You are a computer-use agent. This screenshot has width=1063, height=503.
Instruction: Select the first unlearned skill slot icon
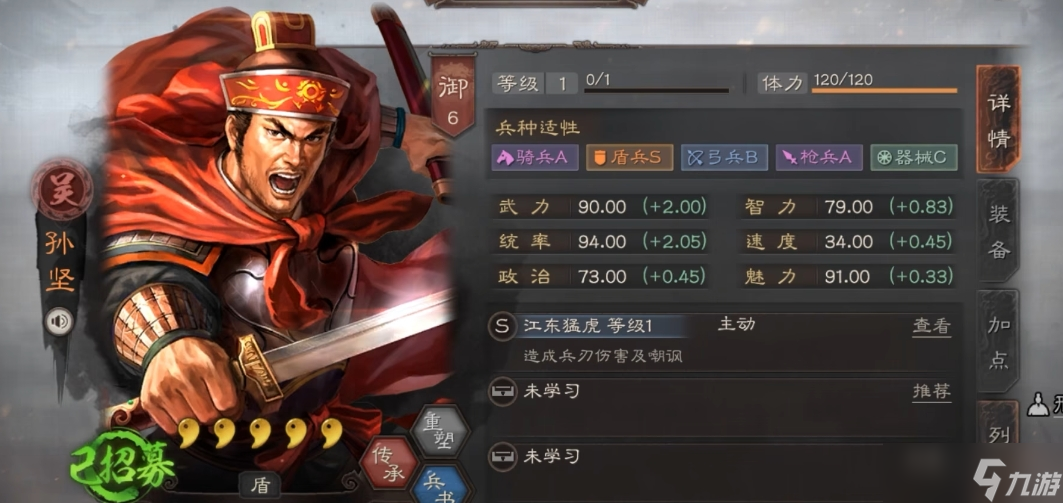click(502, 392)
